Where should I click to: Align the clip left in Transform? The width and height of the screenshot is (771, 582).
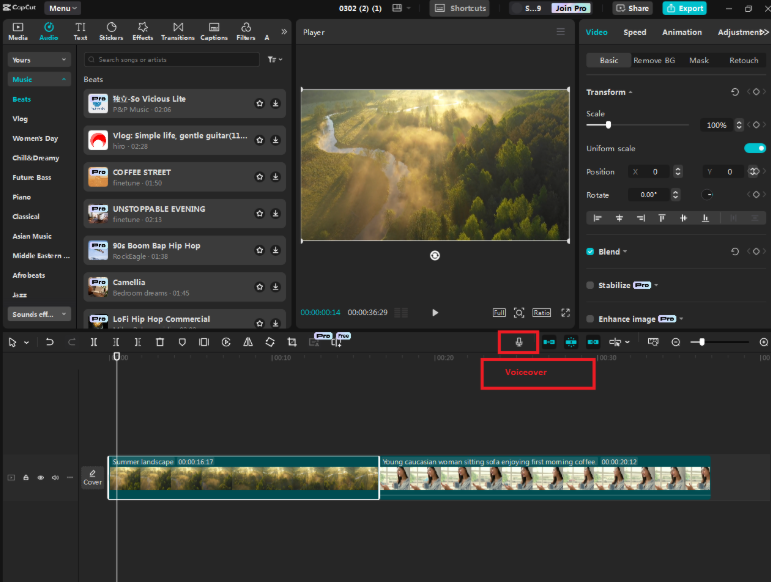(x=597, y=218)
